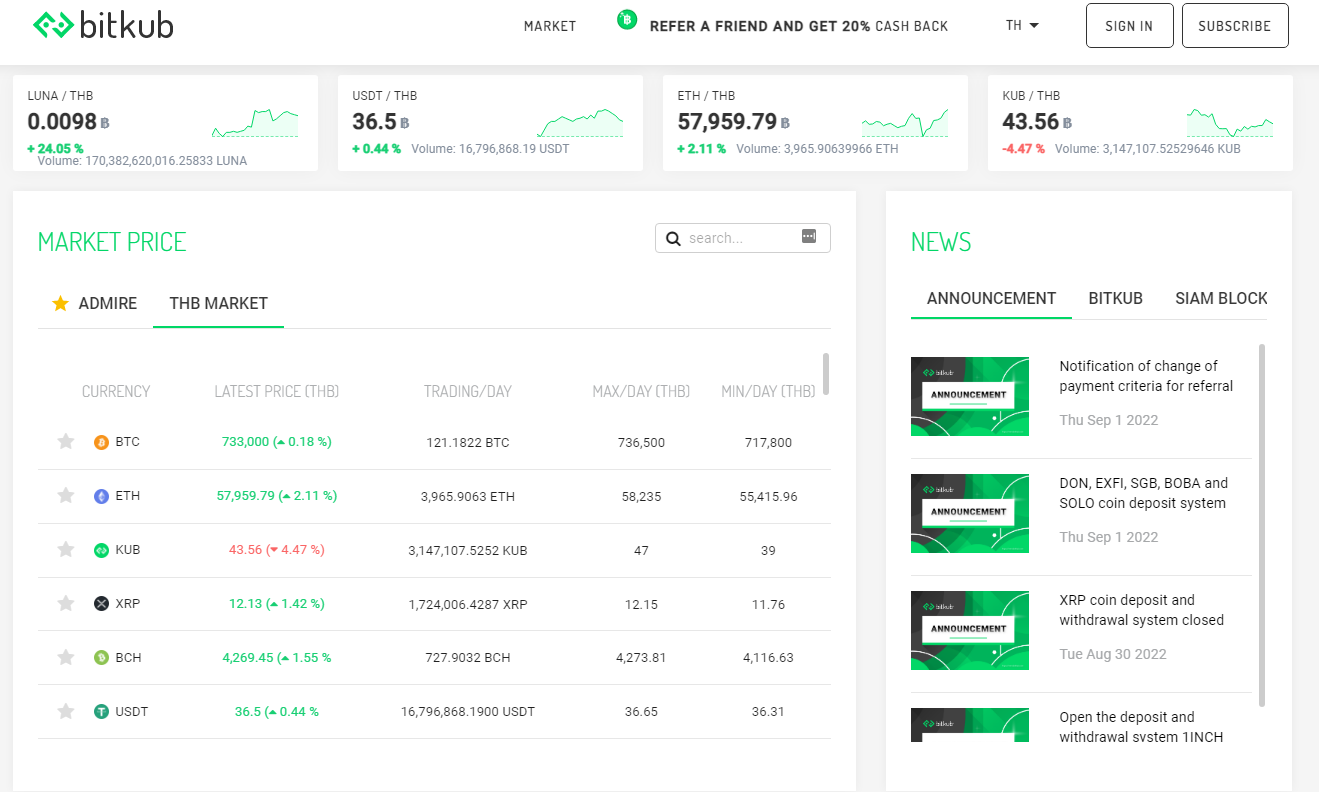This screenshot has width=1319, height=792.
Task: Click the XRP coin icon
Action: pos(101,604)
